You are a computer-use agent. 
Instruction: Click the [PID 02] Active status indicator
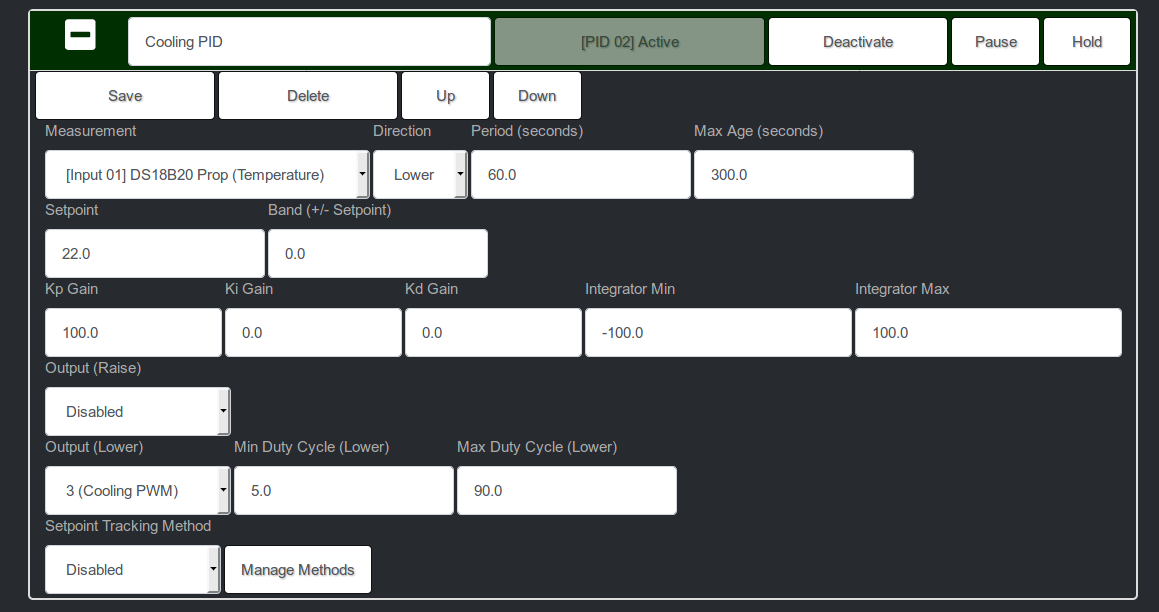point(629,41)
